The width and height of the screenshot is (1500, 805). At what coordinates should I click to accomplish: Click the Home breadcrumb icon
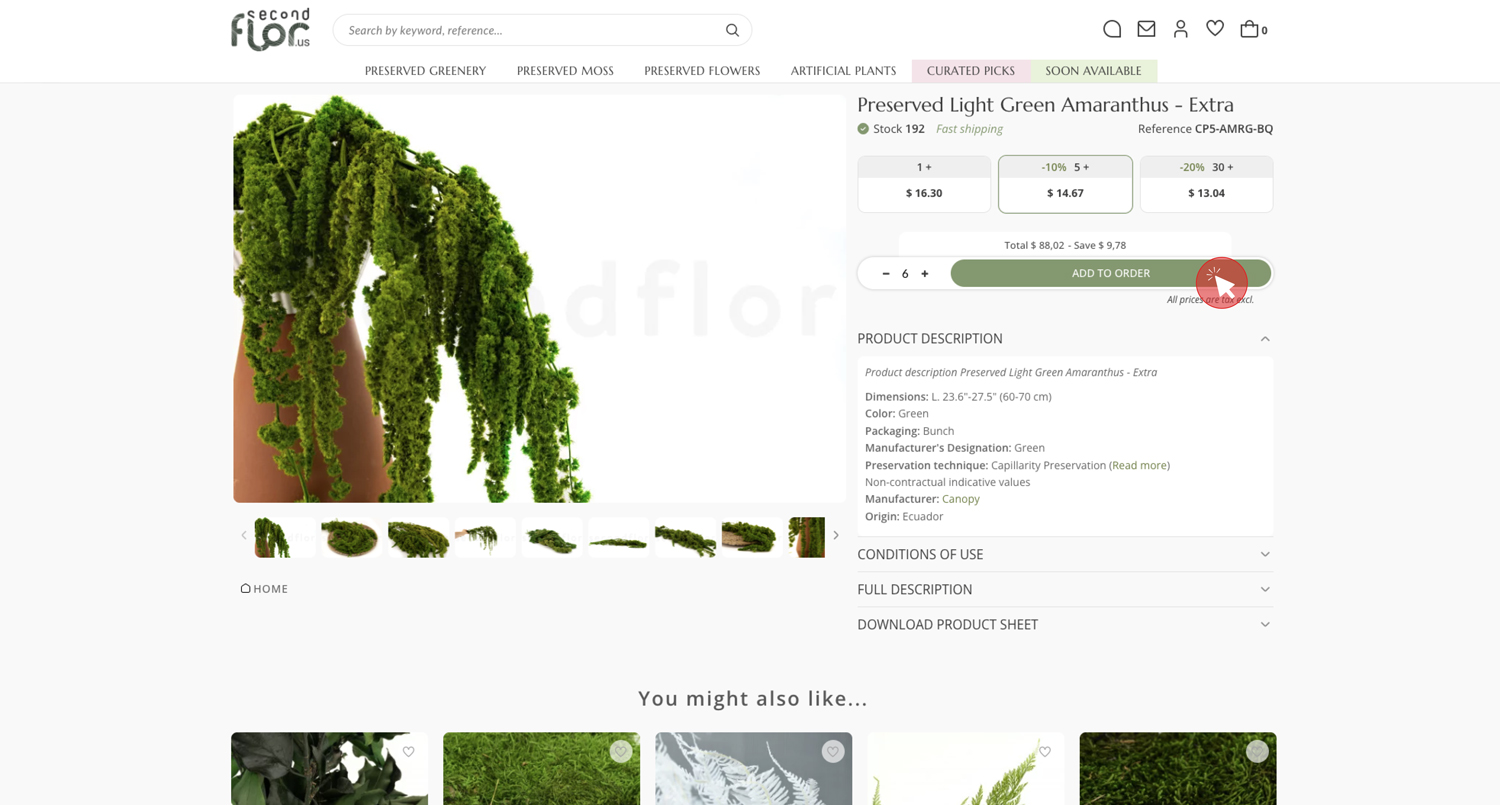point(245,589)
